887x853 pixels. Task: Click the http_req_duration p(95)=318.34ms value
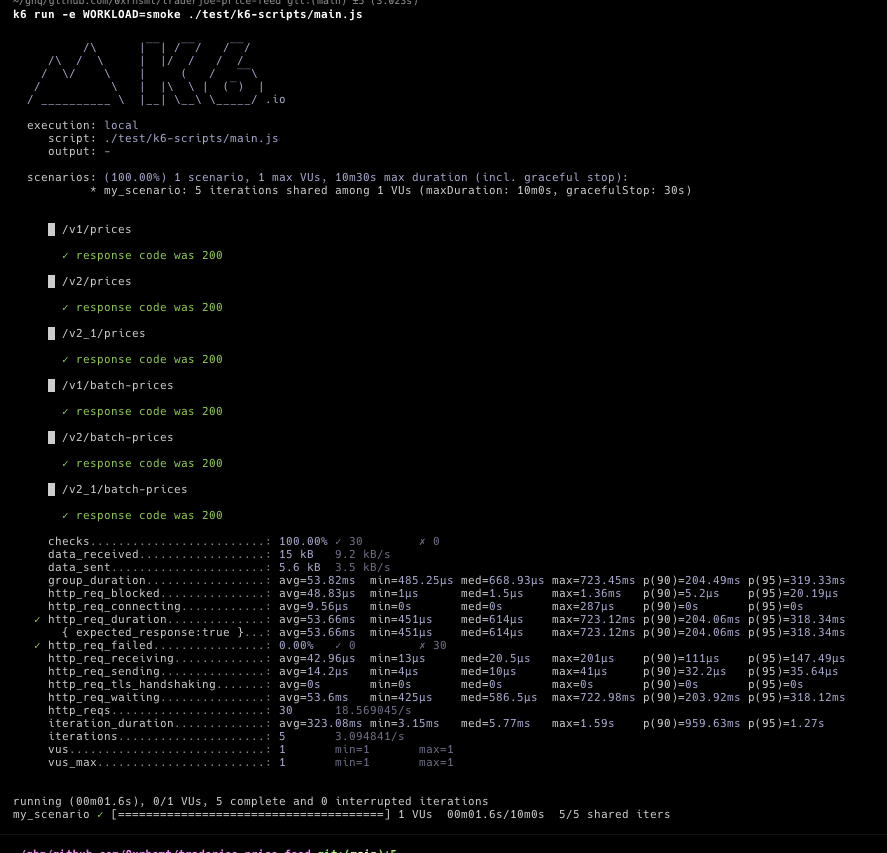tap(796, 620)
